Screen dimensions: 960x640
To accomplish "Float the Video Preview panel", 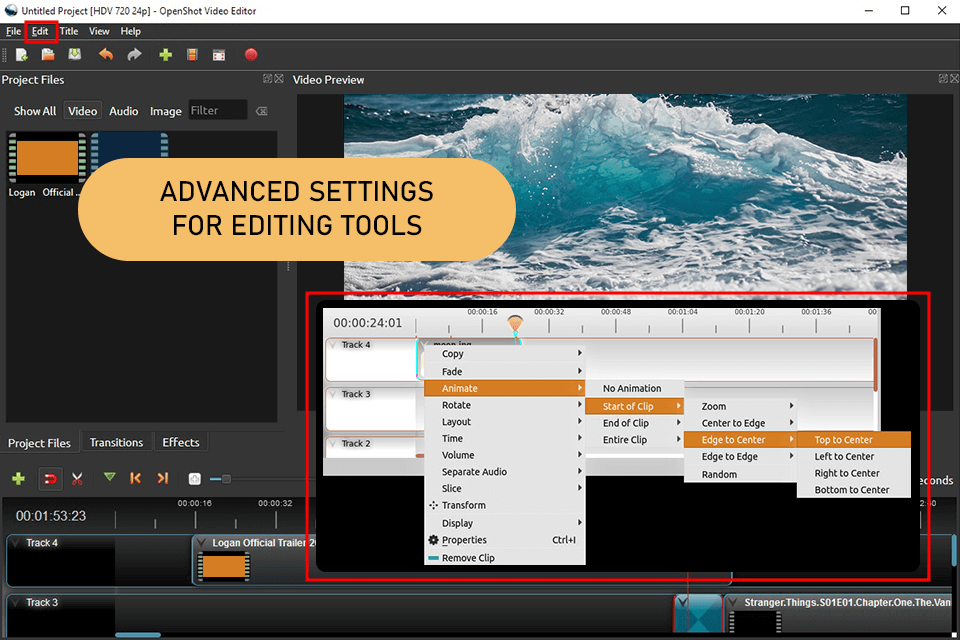I will click(x=943, y=78).
